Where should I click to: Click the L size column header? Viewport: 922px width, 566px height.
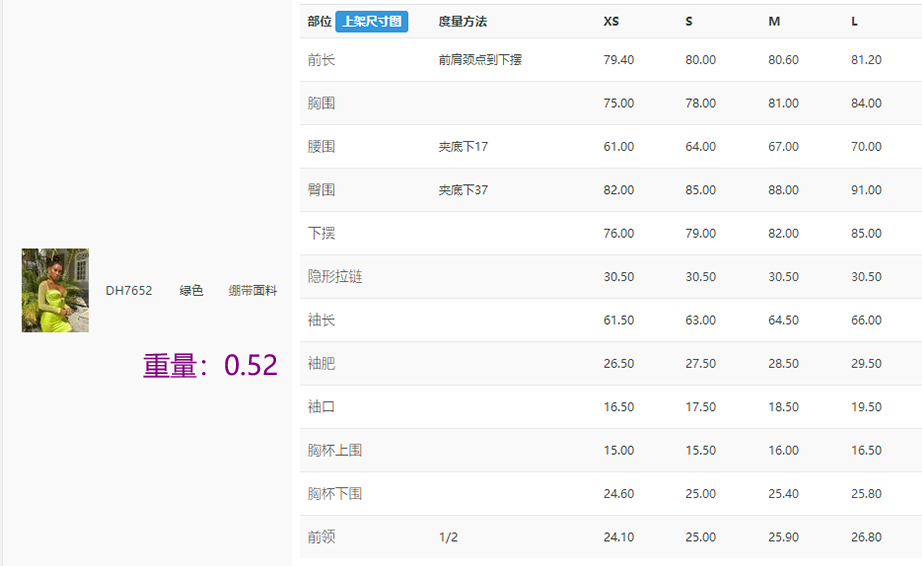[x=854, y=22]
